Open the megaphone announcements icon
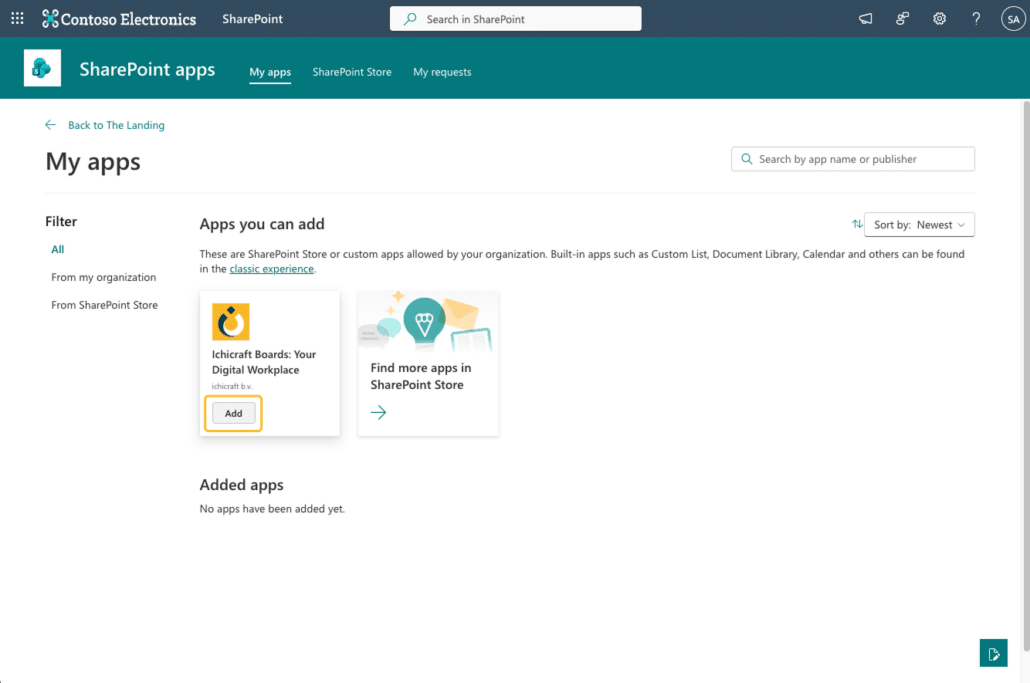Image resolution: width=1030 pixels, height=683 pixels. pyautogui.click(x=866, y=19)
